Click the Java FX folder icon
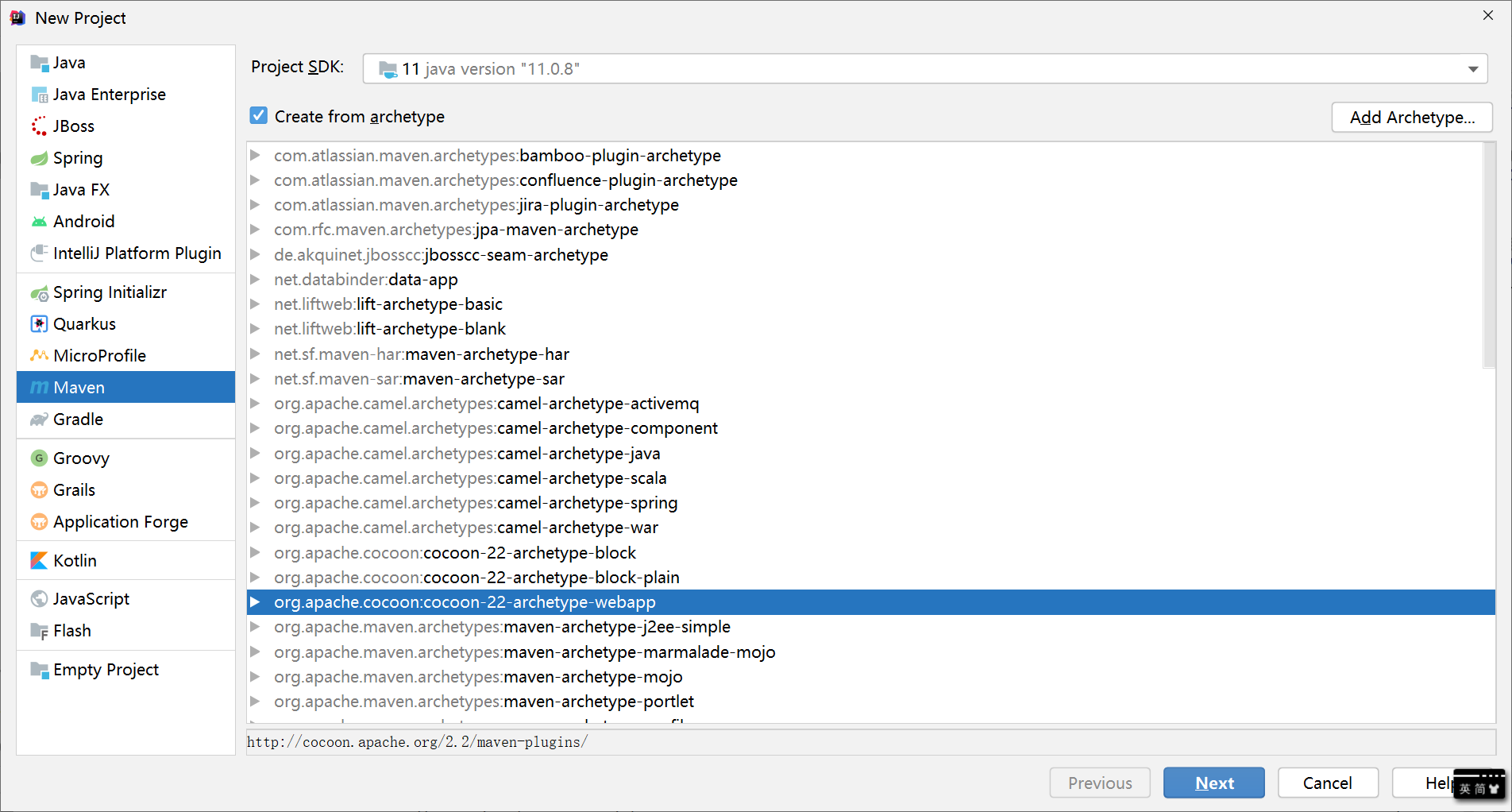Viewport: 1512px width, 812px height. point(39,190)
